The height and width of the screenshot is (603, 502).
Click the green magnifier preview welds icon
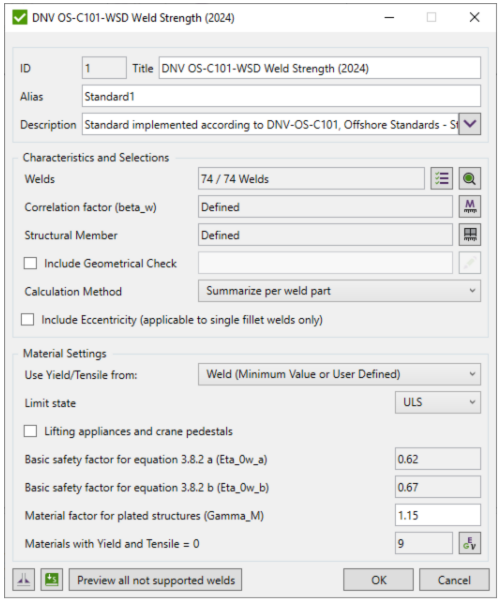(469, 178)
